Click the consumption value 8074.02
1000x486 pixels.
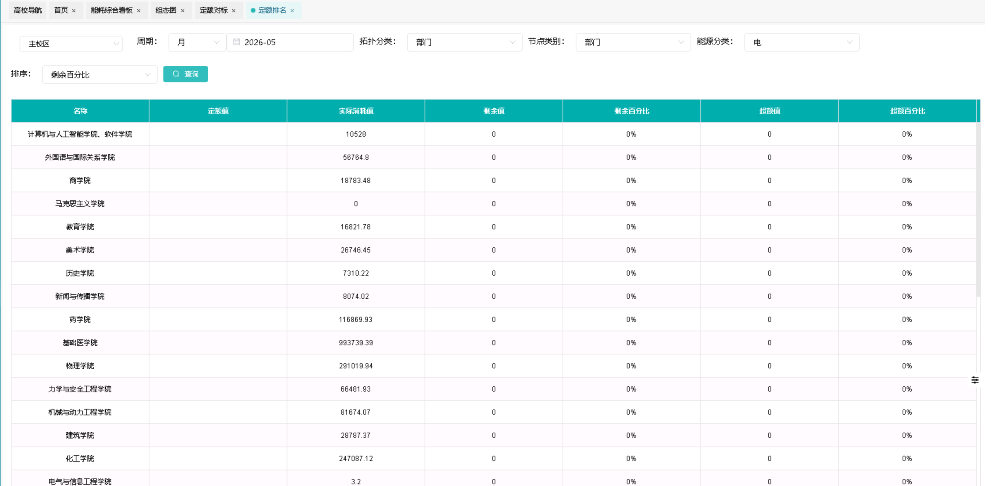[x=356, y=297]
